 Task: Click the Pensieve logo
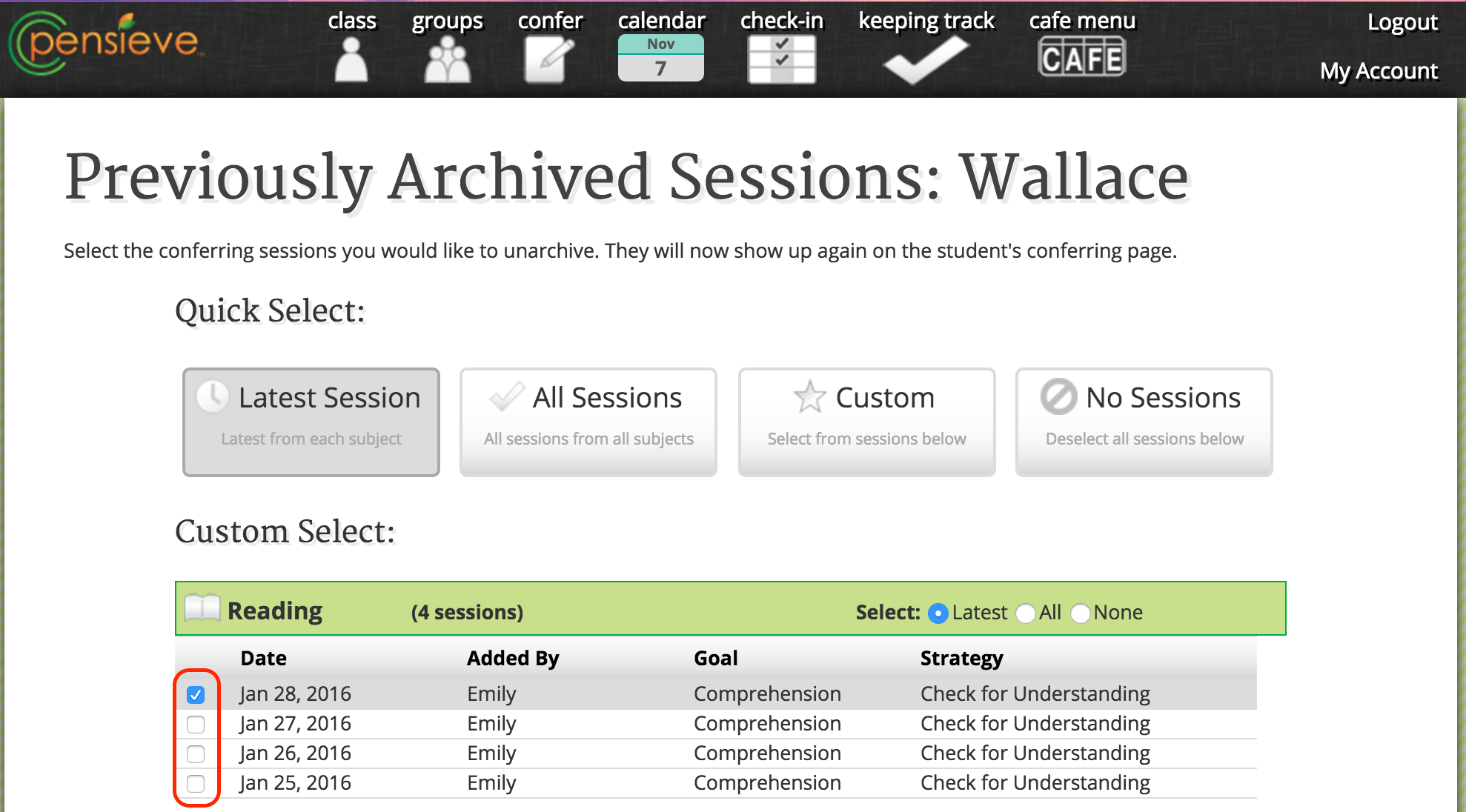tap(105, 43)
